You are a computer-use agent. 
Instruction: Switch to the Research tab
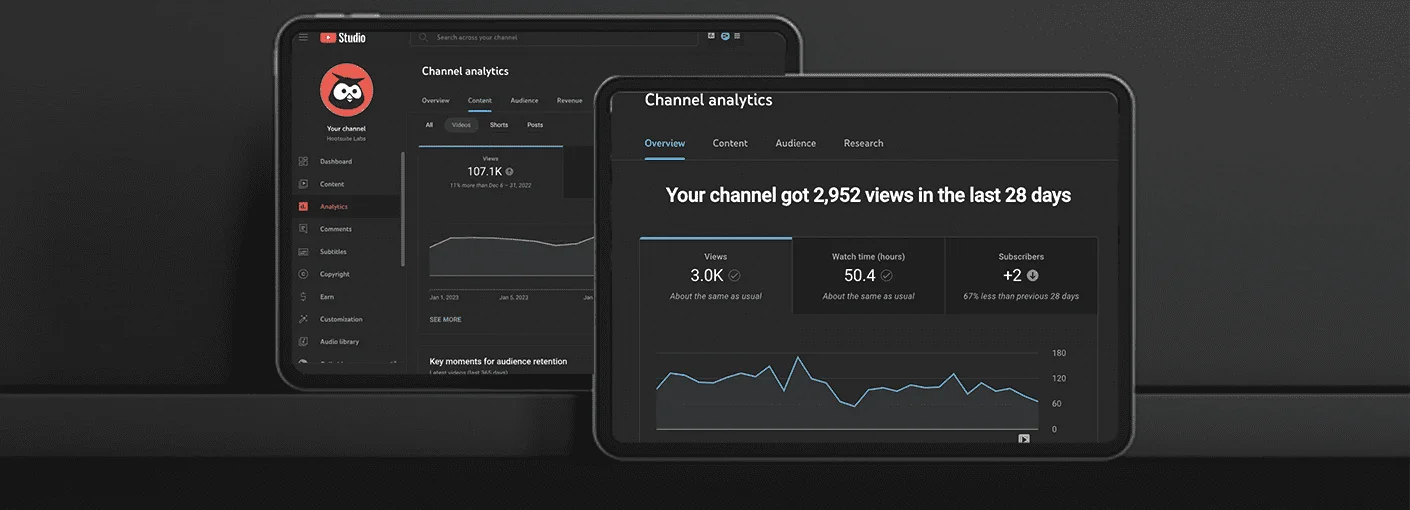point(863,143)
